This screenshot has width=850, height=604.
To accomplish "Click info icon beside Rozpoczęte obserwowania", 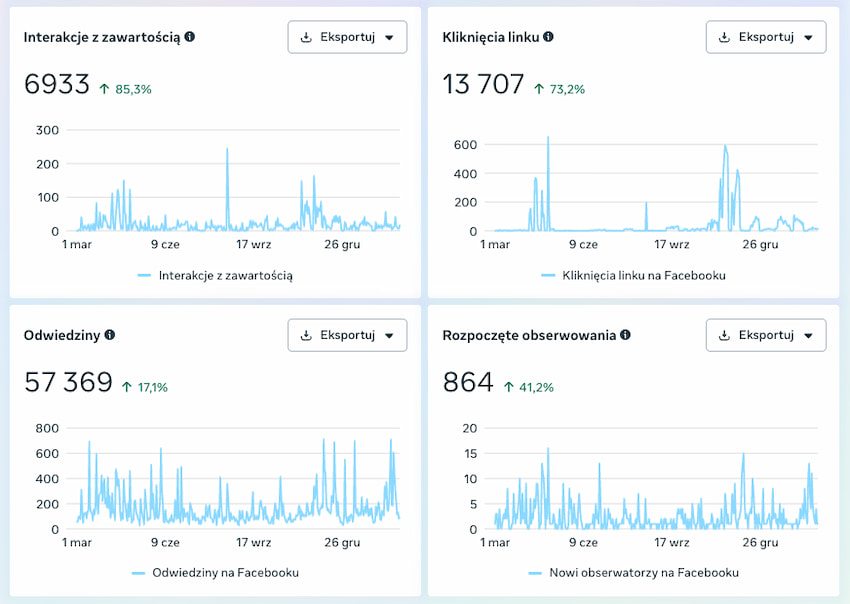I will click(625, 335).
